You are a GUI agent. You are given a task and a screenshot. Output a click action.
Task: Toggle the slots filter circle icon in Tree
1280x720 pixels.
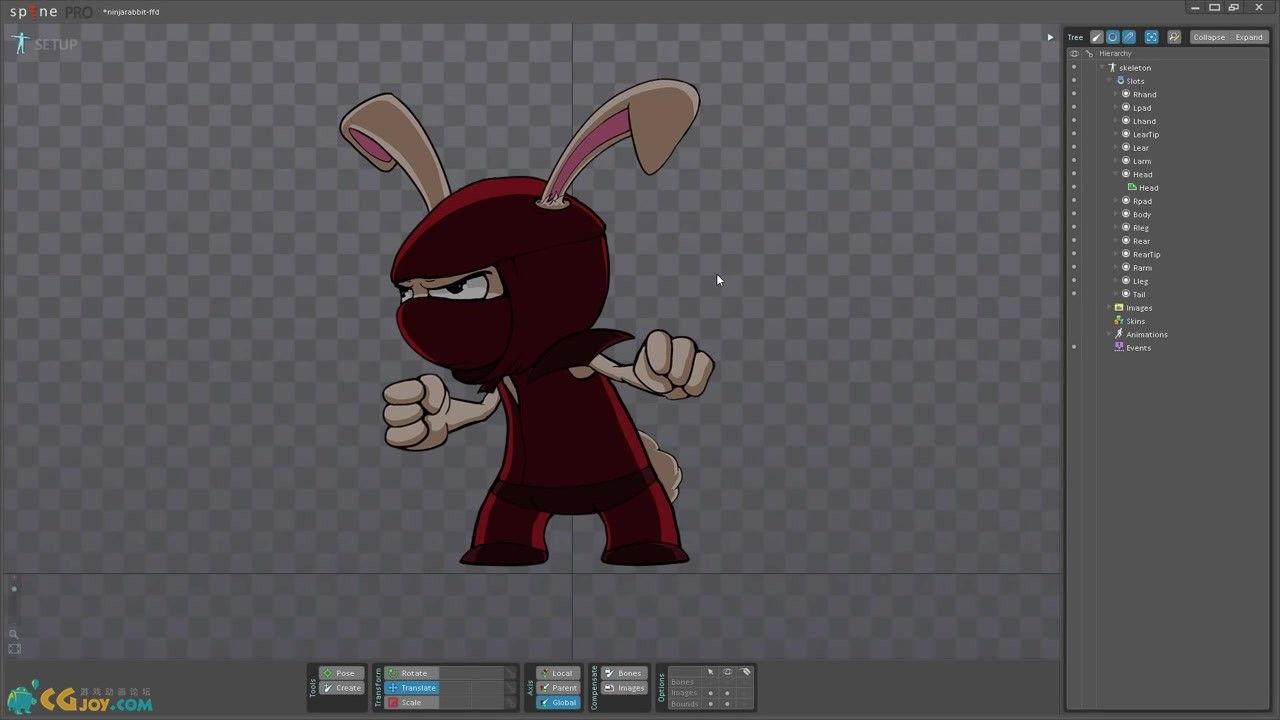click(x=1113, y=37)
